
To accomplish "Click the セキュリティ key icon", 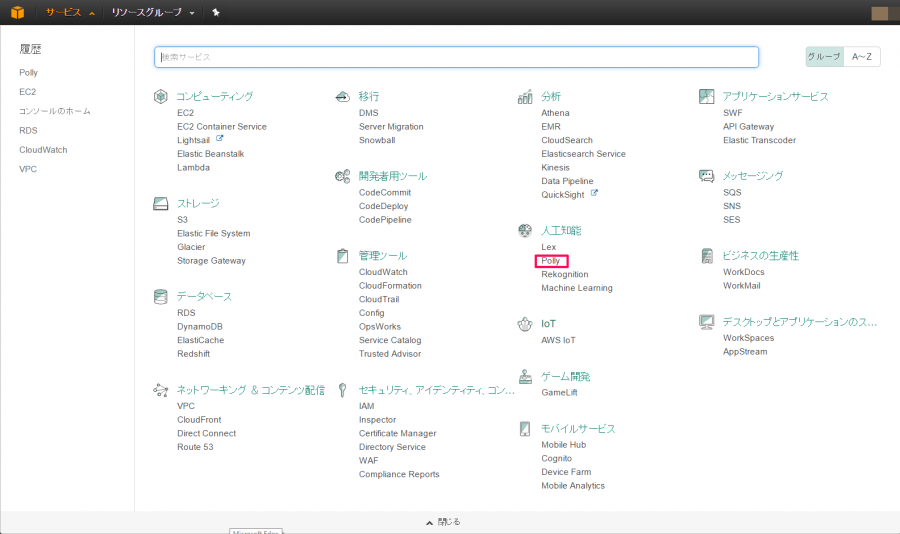I will (343, 390).
